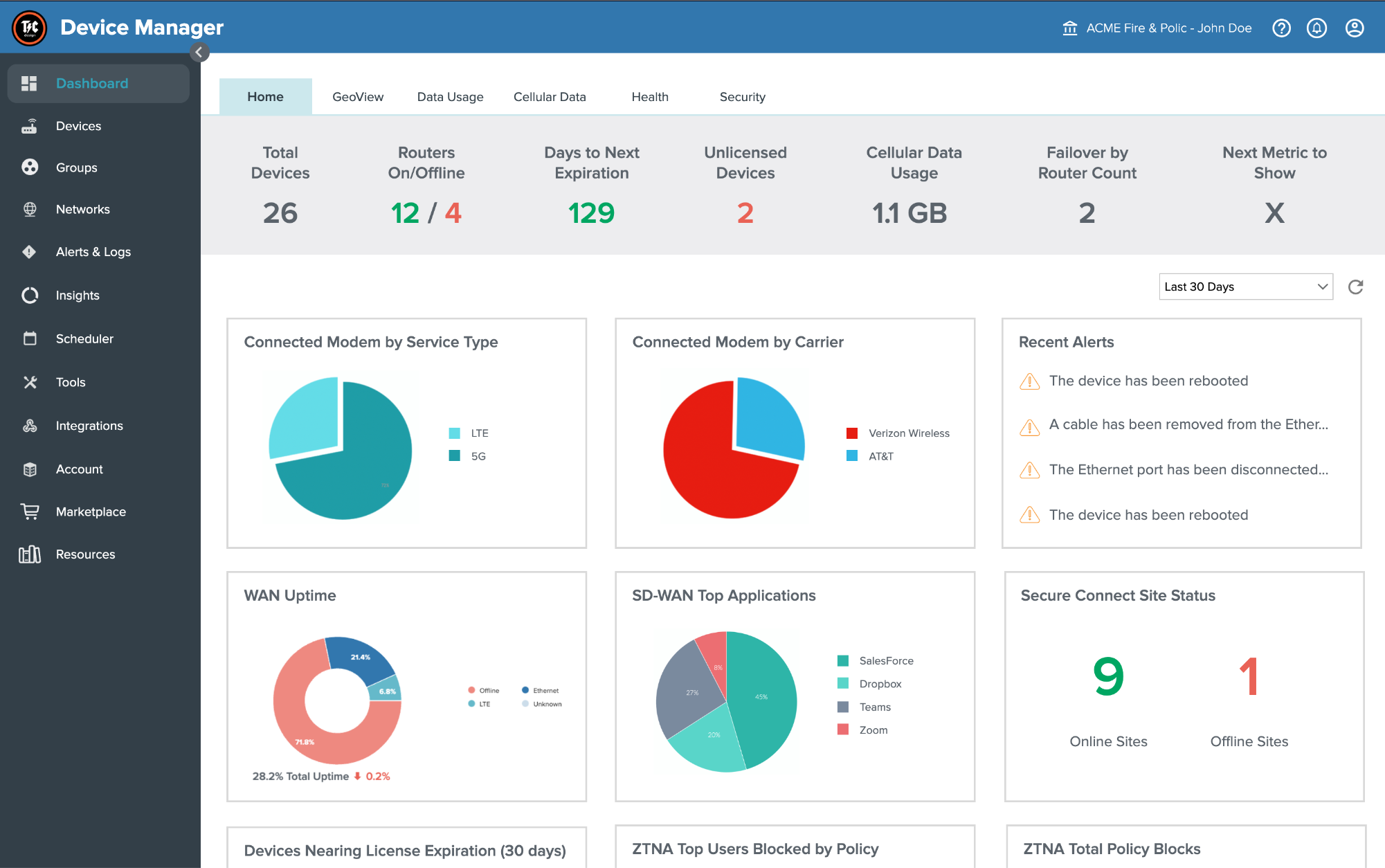1385x868 pixels.
Task: Click the organization building icon
Action: click(x=1070, y=28)
